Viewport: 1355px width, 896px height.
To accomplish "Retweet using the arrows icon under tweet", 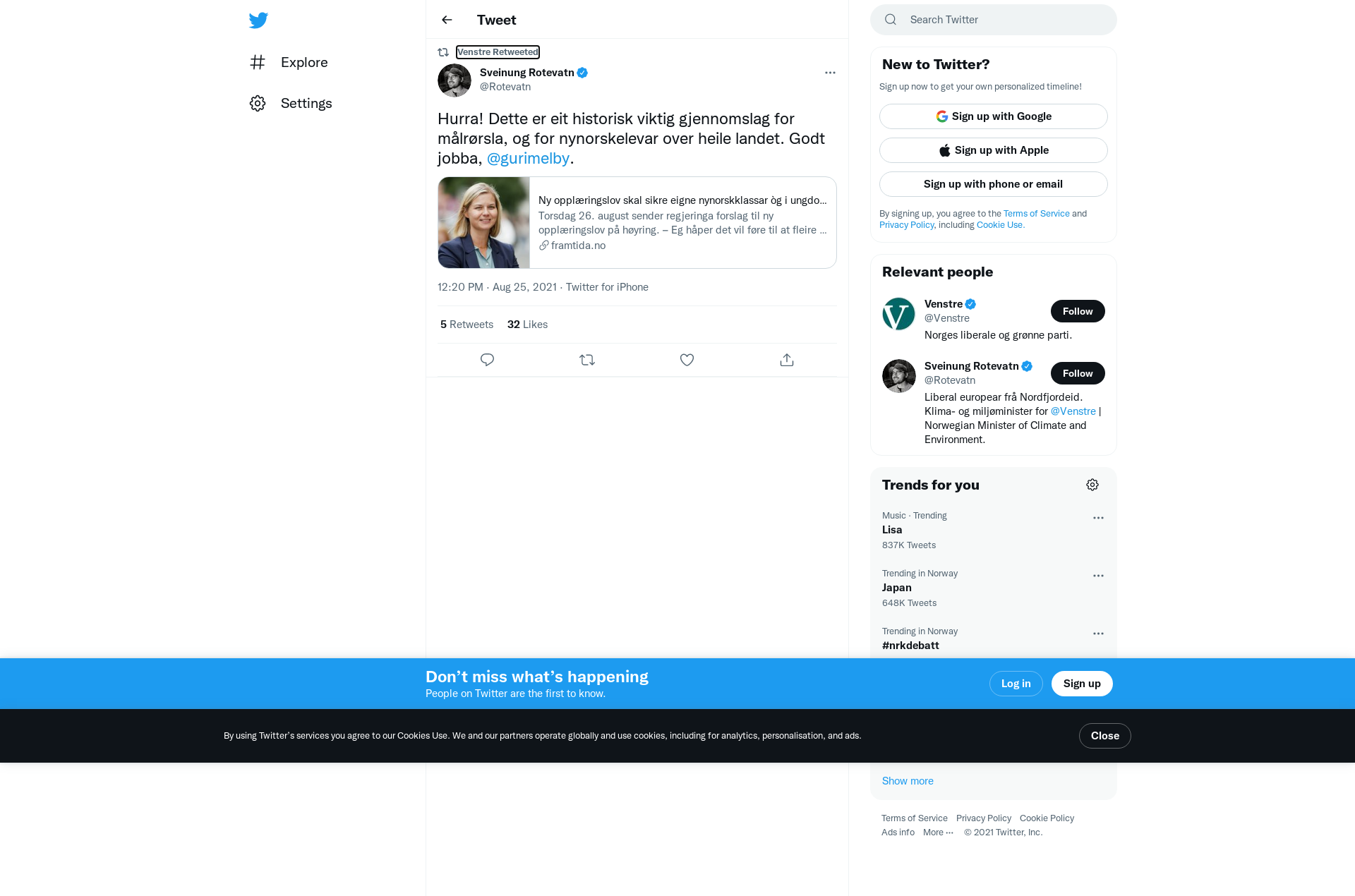I will point(587,360).
